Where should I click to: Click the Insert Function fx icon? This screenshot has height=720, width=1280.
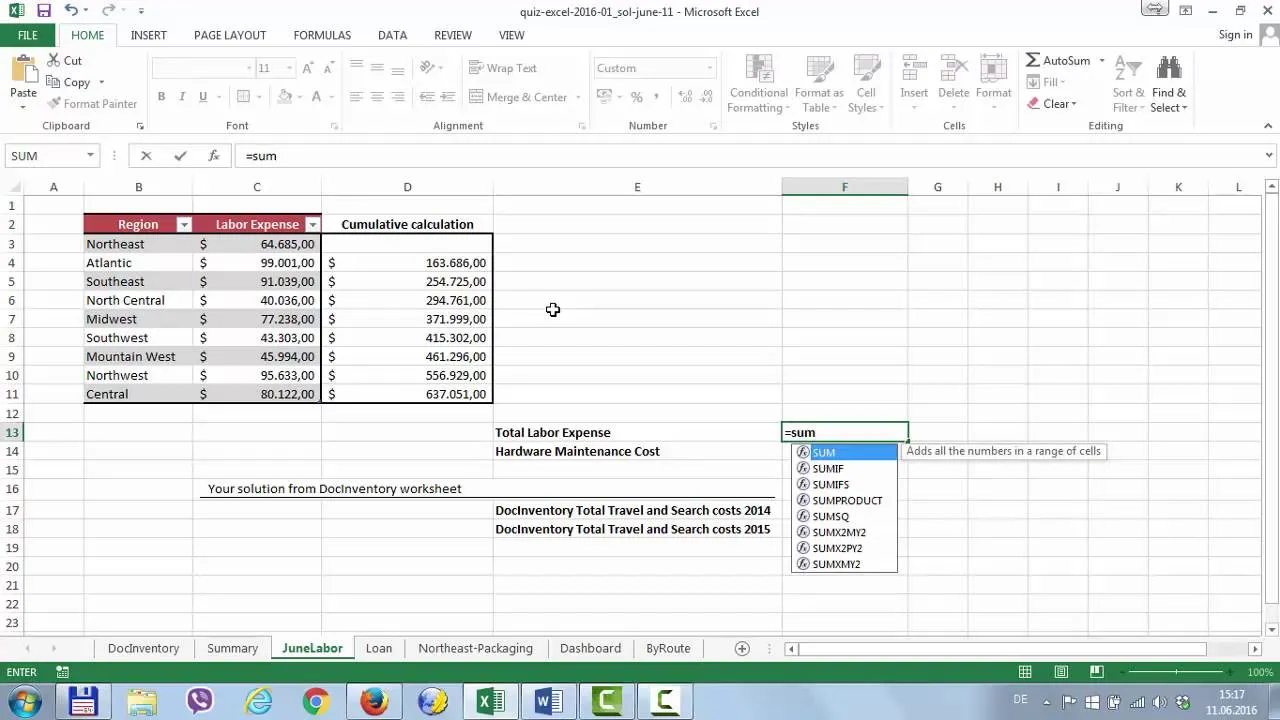pos(213,156)
